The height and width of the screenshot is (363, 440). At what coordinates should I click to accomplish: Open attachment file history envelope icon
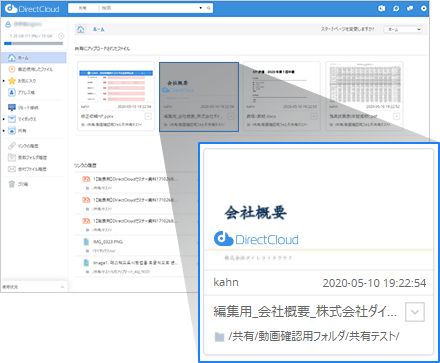(x=12, y=169)
